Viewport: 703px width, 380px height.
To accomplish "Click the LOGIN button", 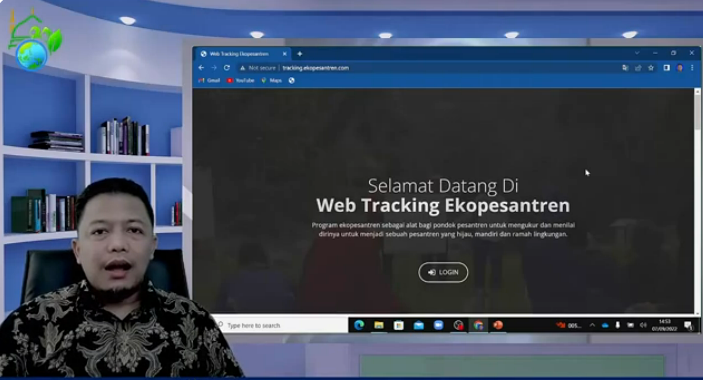I will coord(443,272).
